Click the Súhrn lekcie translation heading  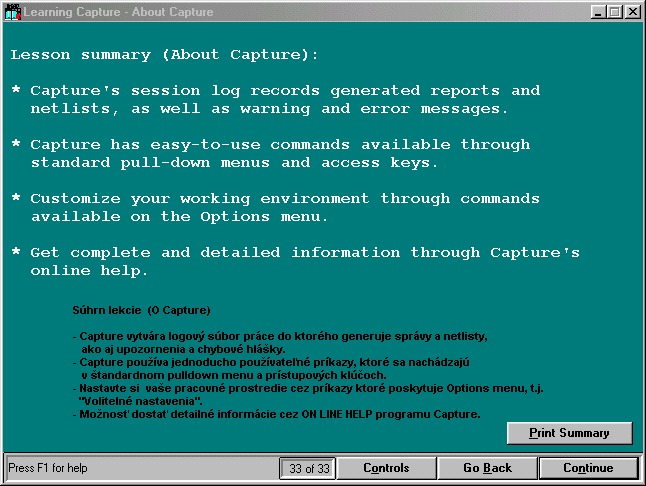pyautogui.click(x=142, y=311)
